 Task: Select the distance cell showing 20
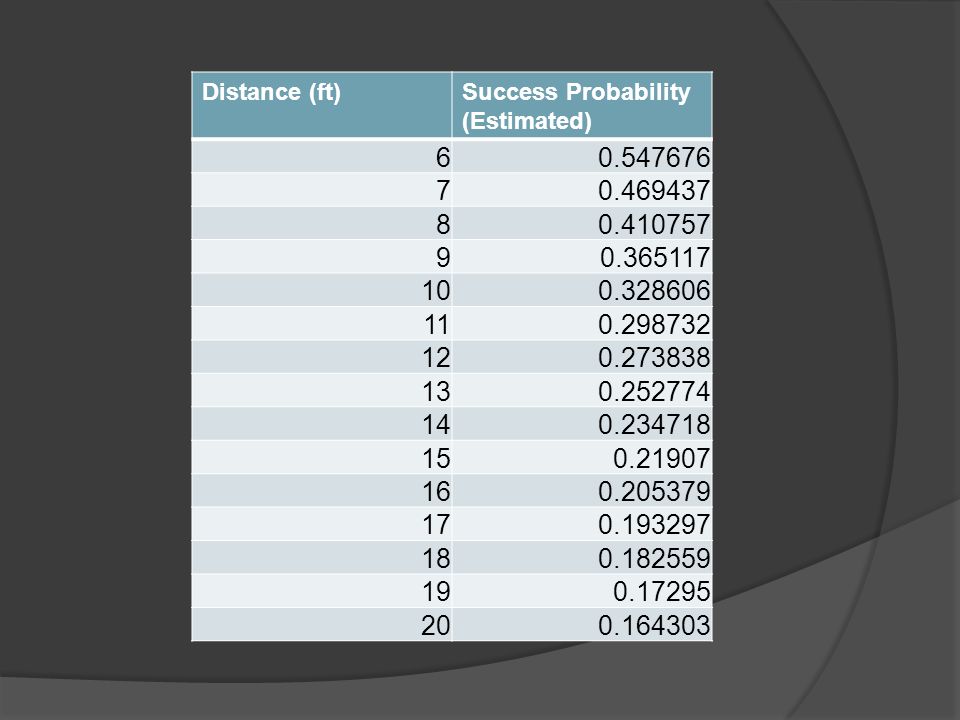coord(322,624)
